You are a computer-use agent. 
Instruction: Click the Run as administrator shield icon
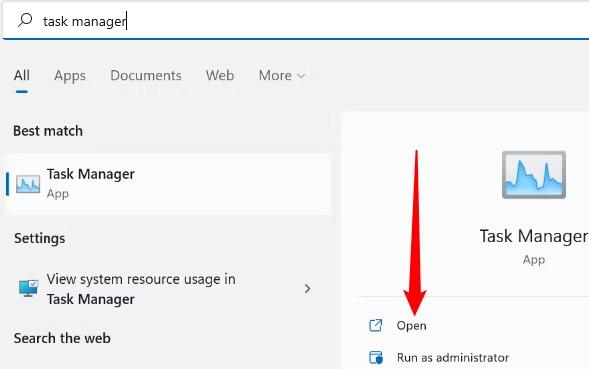(376, 357)
